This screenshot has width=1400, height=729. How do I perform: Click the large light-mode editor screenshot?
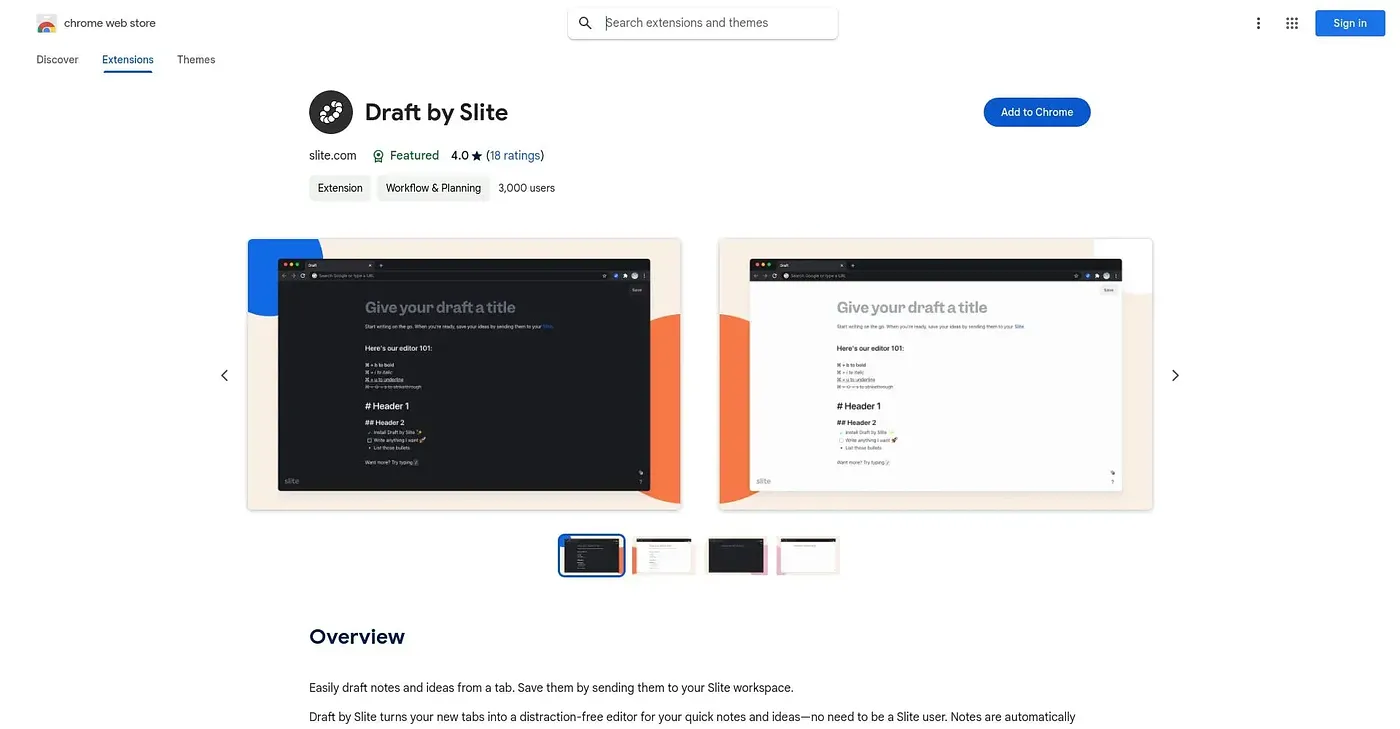click(935, 374)
